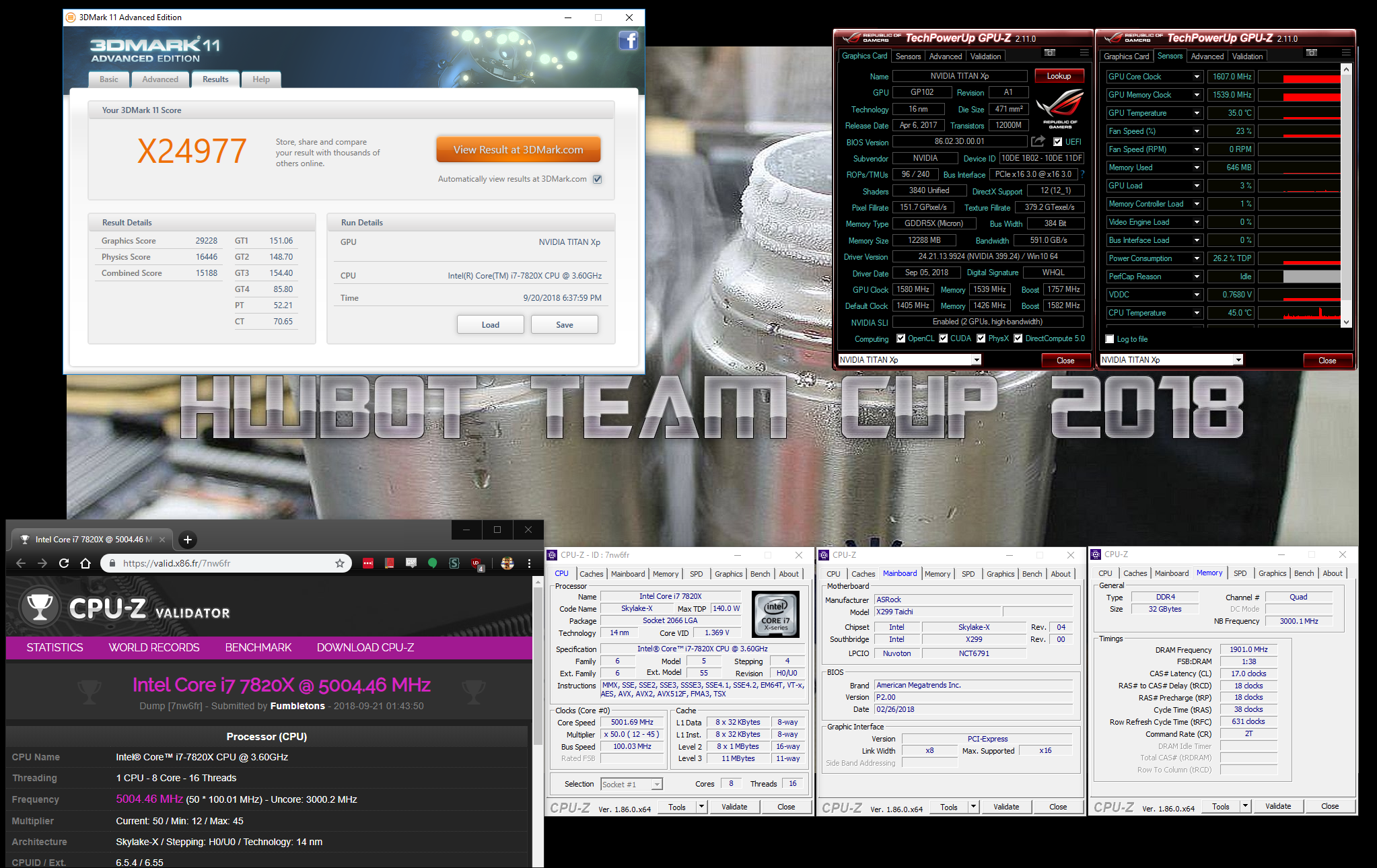Toggle the DirectCompute 5.0 checkbox
The height and width of the screenshot is (868, 1377).
point(1018,338)
